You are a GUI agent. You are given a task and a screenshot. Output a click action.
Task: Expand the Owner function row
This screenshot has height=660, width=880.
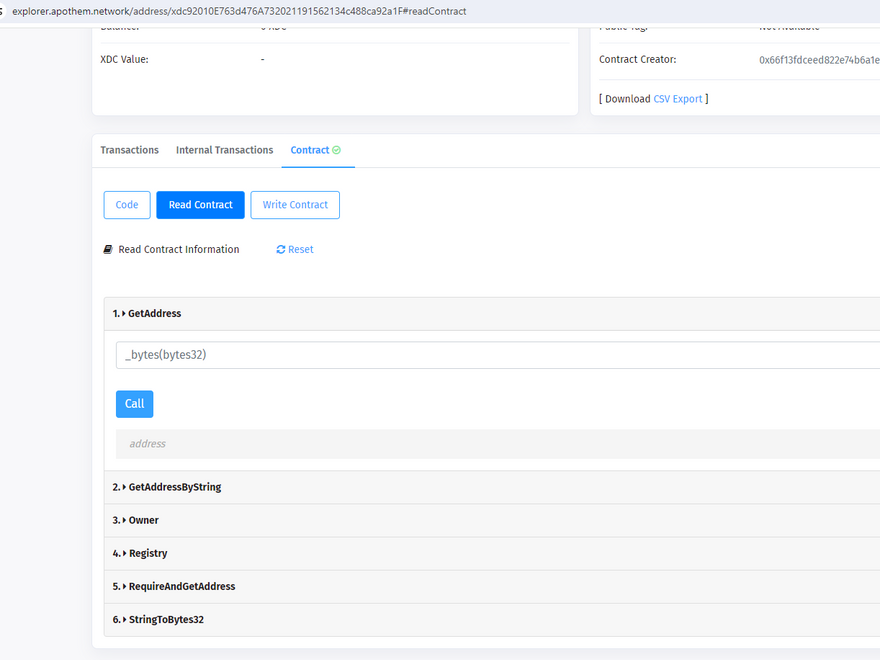142,520
